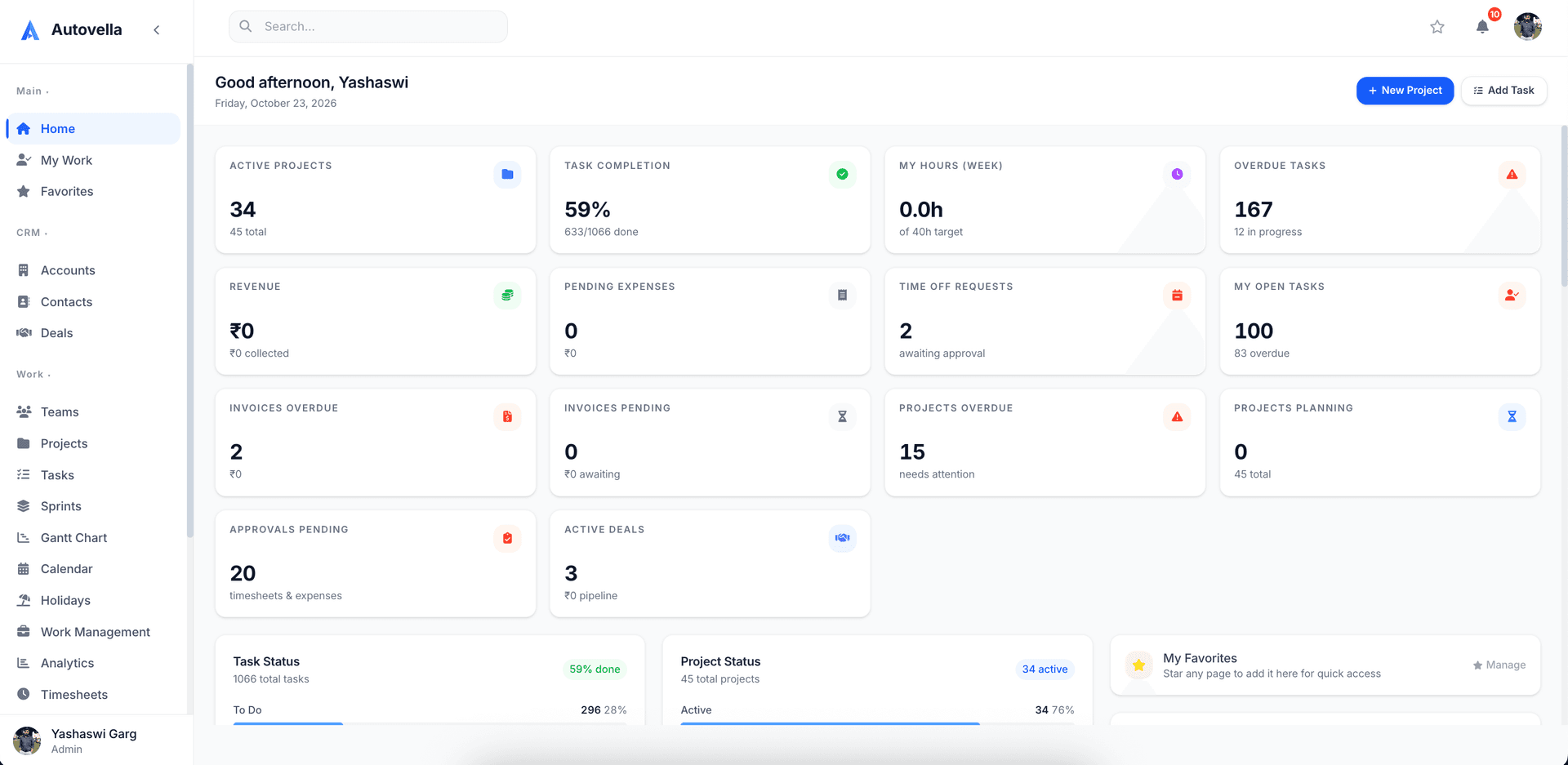Click the favorite star icon in header
1568x765 pixels.
click(1437, 27)
